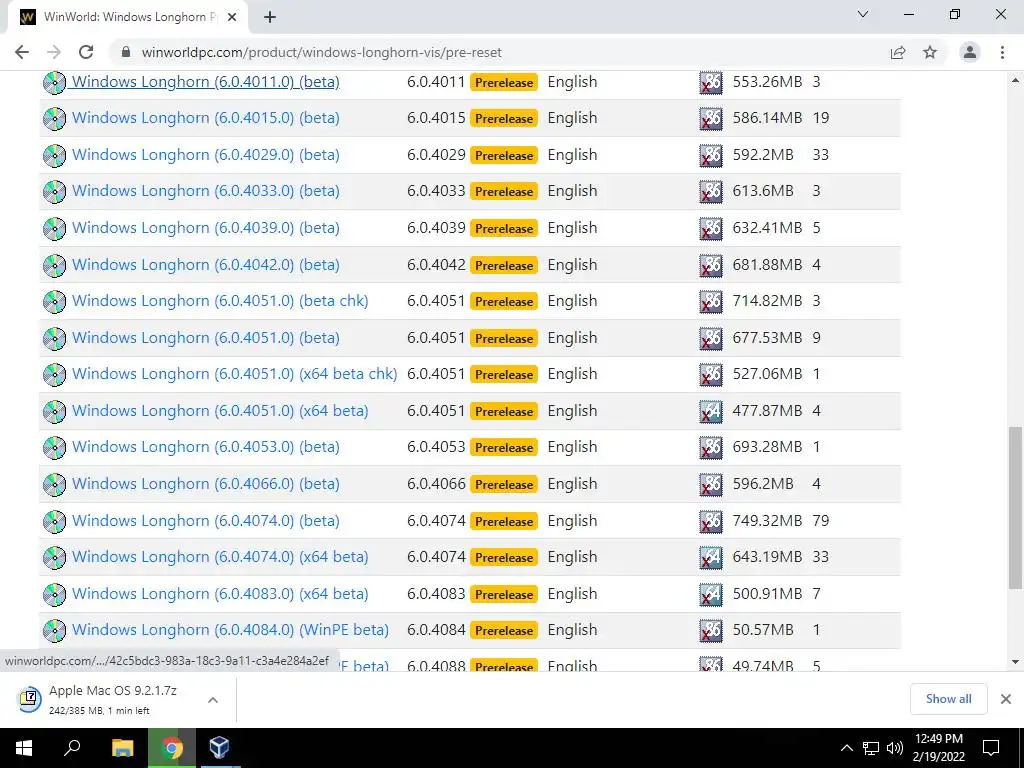Viewport: 1024px width, 768px height.
Task: Open the Apple Mac OS 9.2.1.7z download item
Action: pos(112,699)
